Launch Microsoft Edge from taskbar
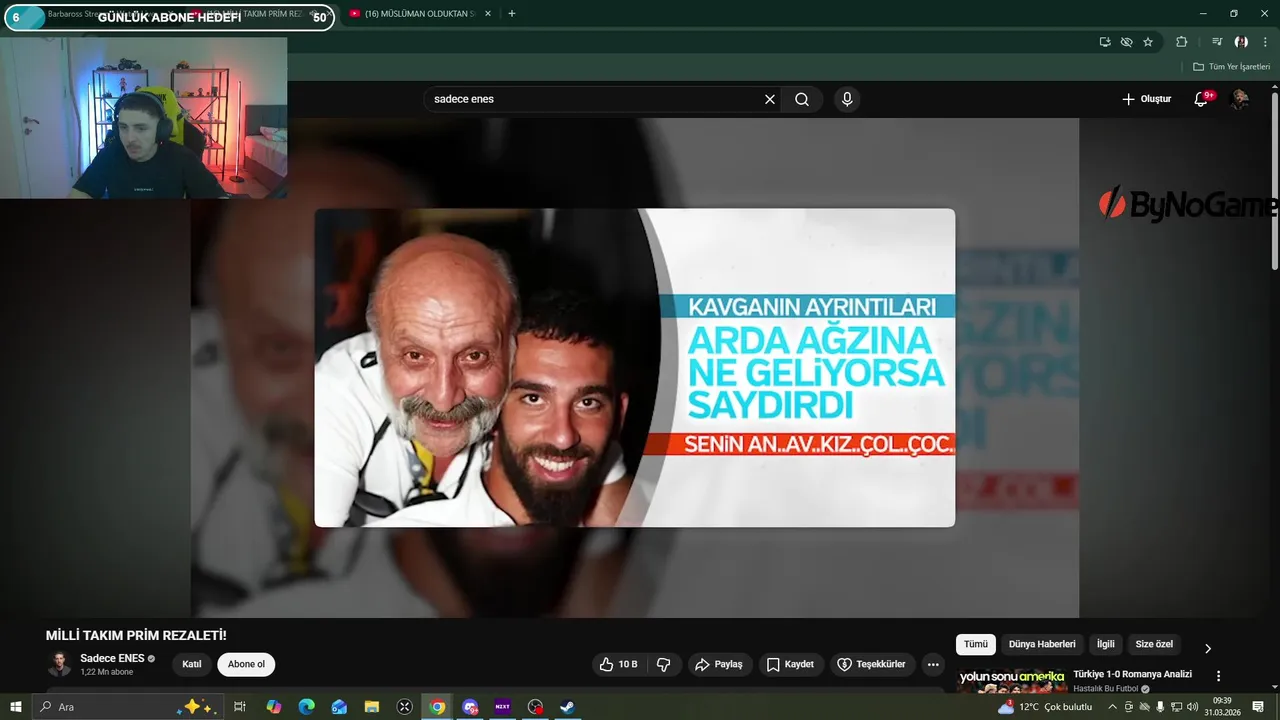 [x=306, y=707]
